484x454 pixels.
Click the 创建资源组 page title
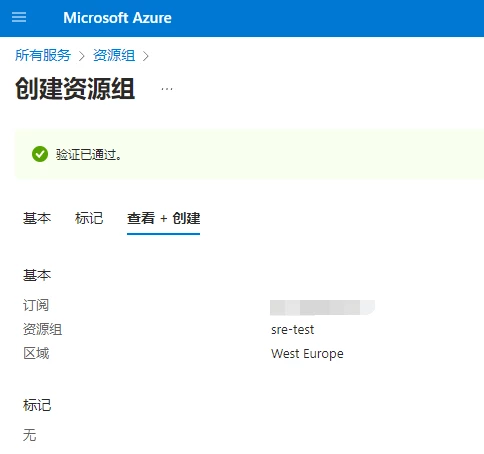tap(75, 89)
